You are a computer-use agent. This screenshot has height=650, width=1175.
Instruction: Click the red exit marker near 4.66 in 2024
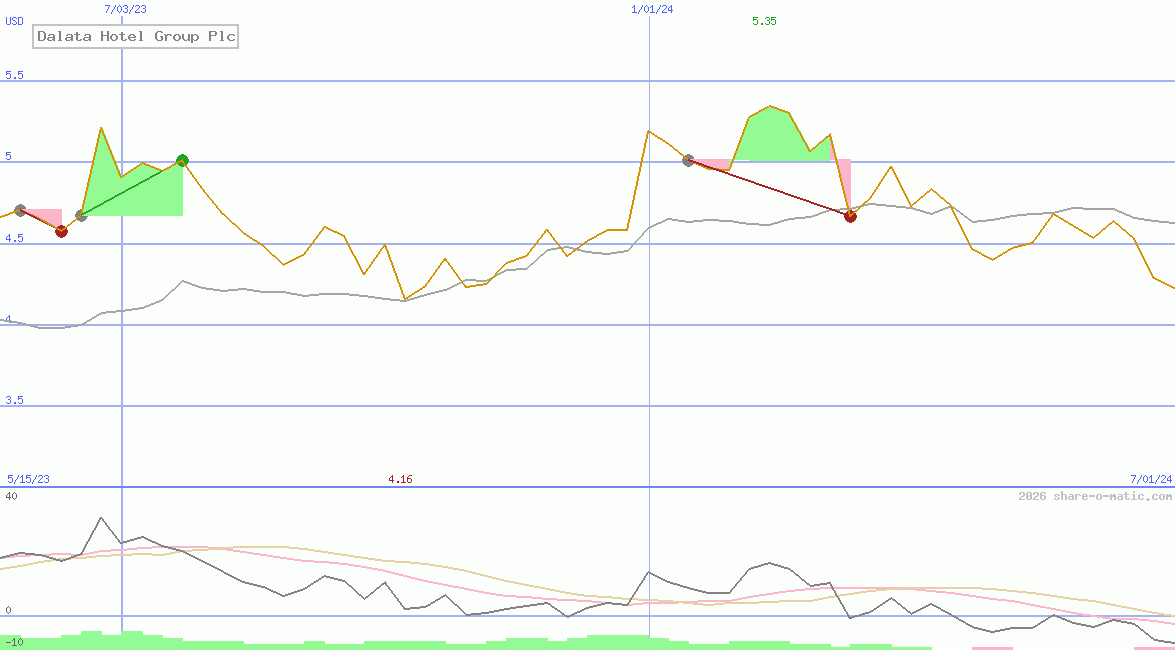[850, 216]
